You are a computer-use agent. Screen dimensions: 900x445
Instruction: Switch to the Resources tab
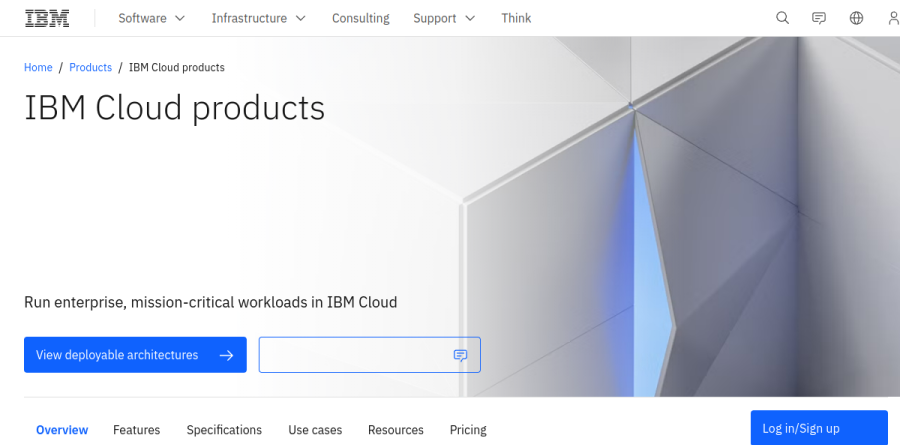pos(395,429)
